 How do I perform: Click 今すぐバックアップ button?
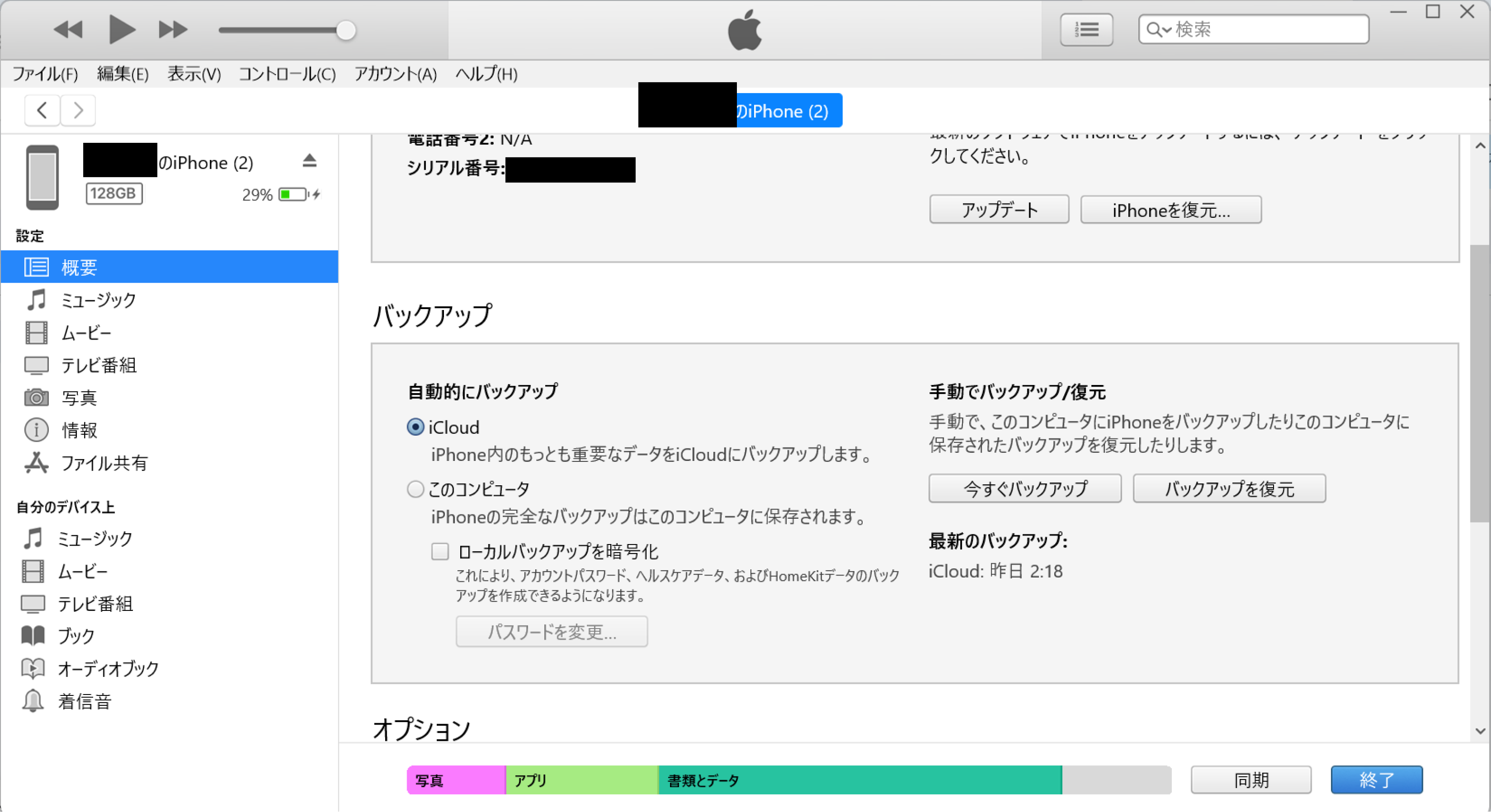pos(1025,489)
